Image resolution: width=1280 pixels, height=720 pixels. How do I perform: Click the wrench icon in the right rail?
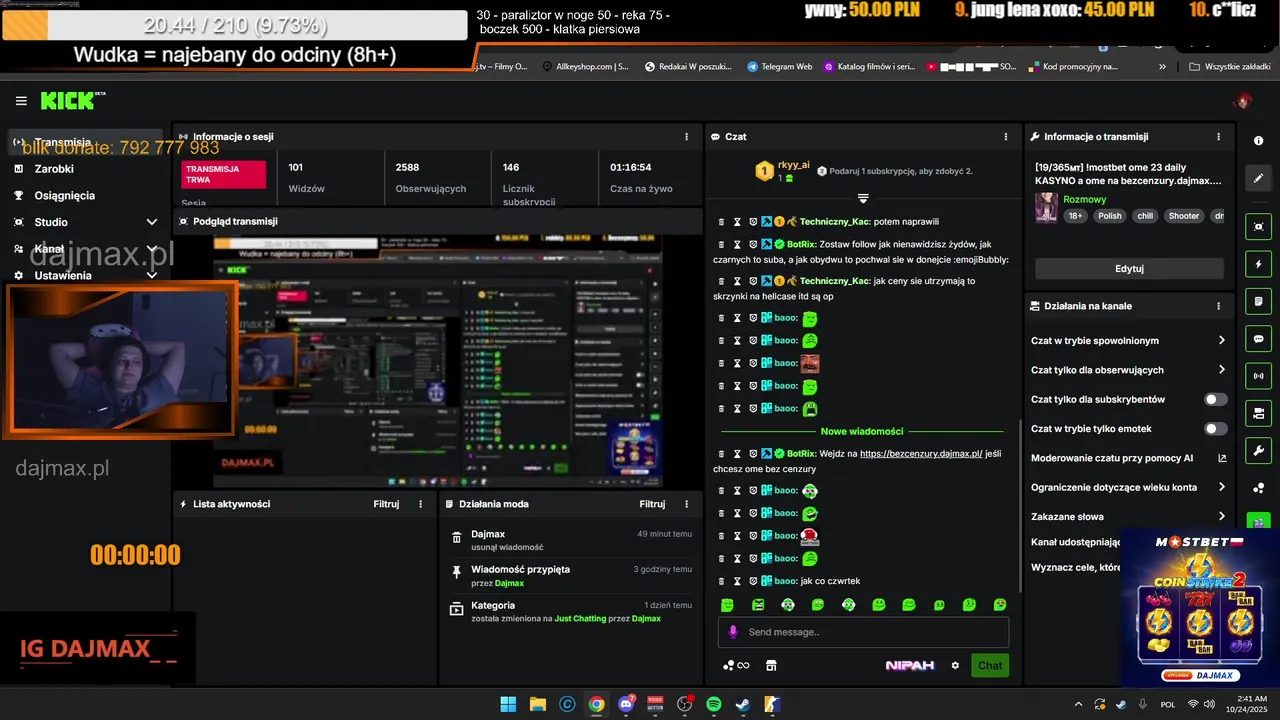point(1259,450)
